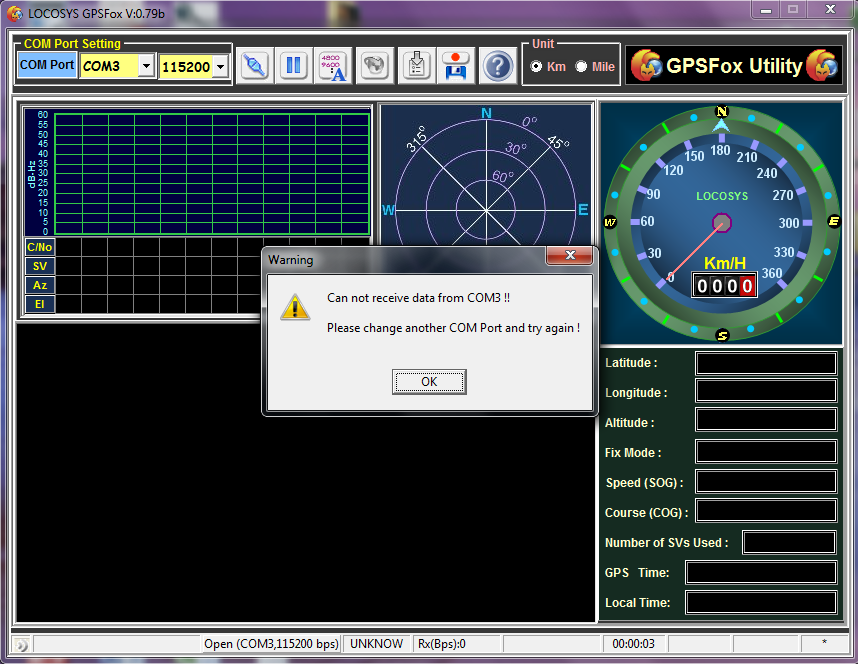
Task: Click the Speed (SOG) value field
Action: [x=766, y=481]
